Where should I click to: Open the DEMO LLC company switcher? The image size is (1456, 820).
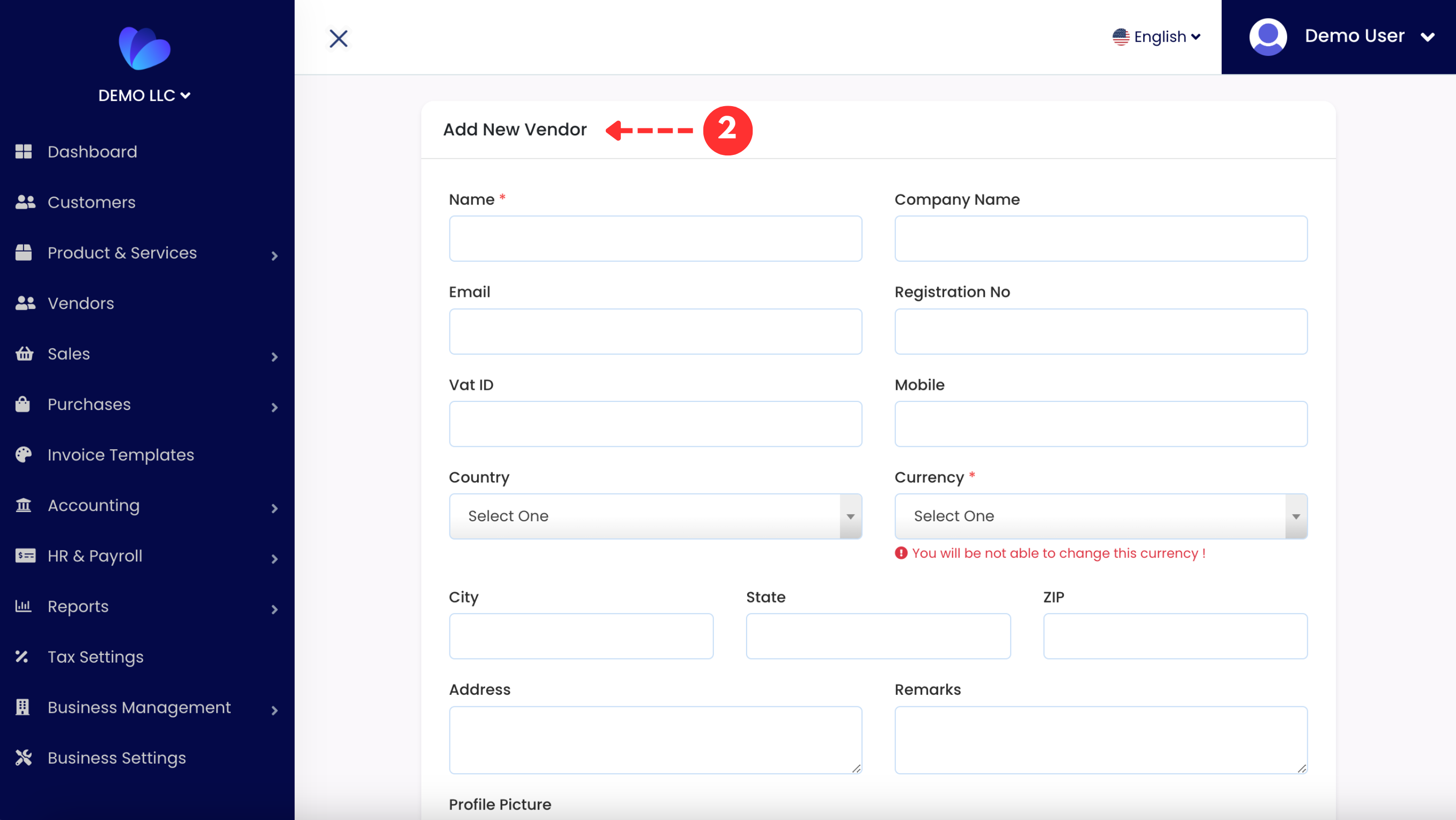point(144,95)
